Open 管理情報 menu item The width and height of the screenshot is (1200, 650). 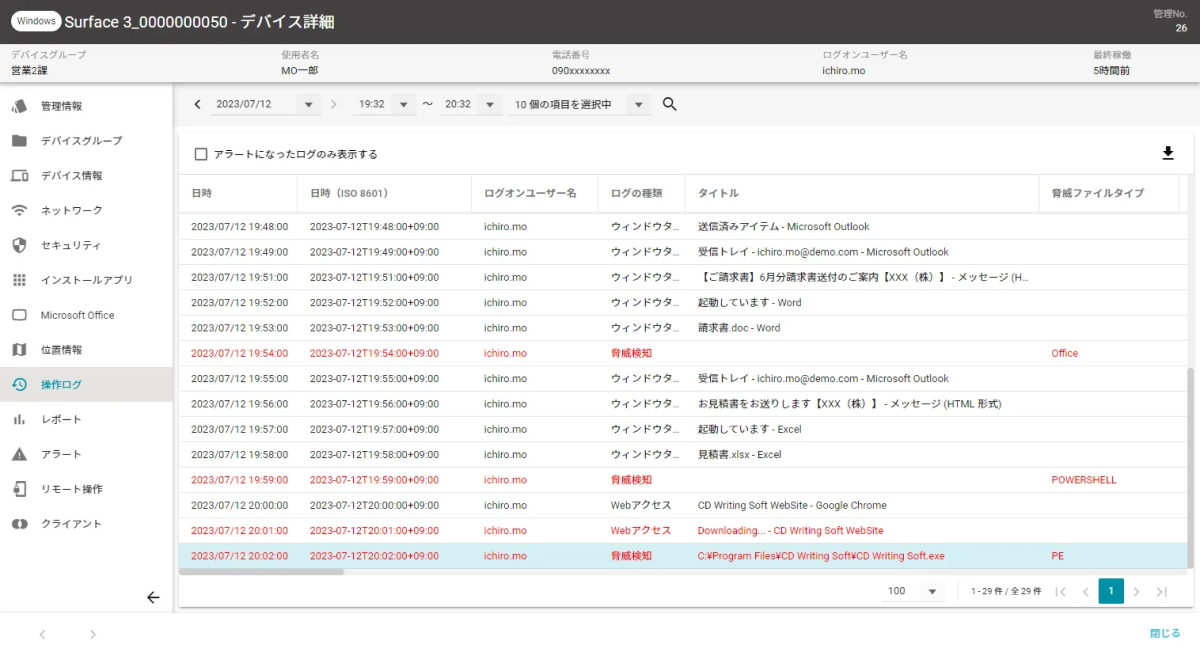point(87,106)
